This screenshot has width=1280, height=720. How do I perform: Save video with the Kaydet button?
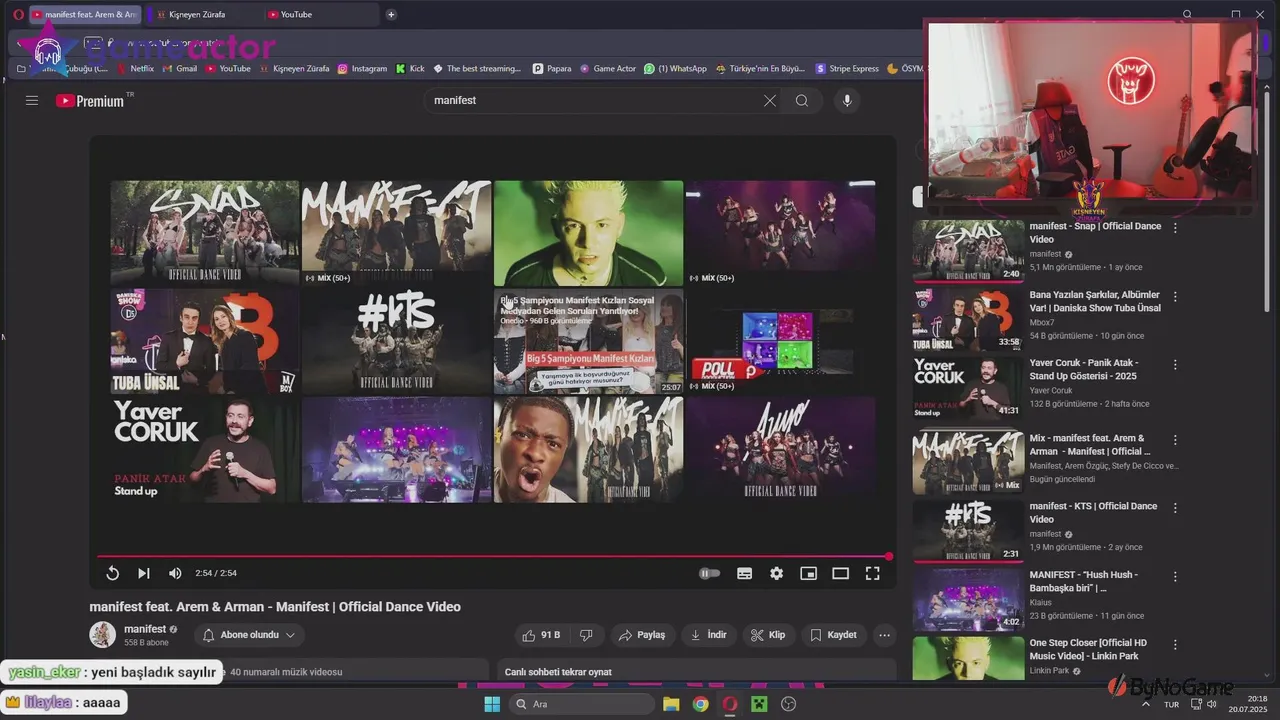(833, 635)
